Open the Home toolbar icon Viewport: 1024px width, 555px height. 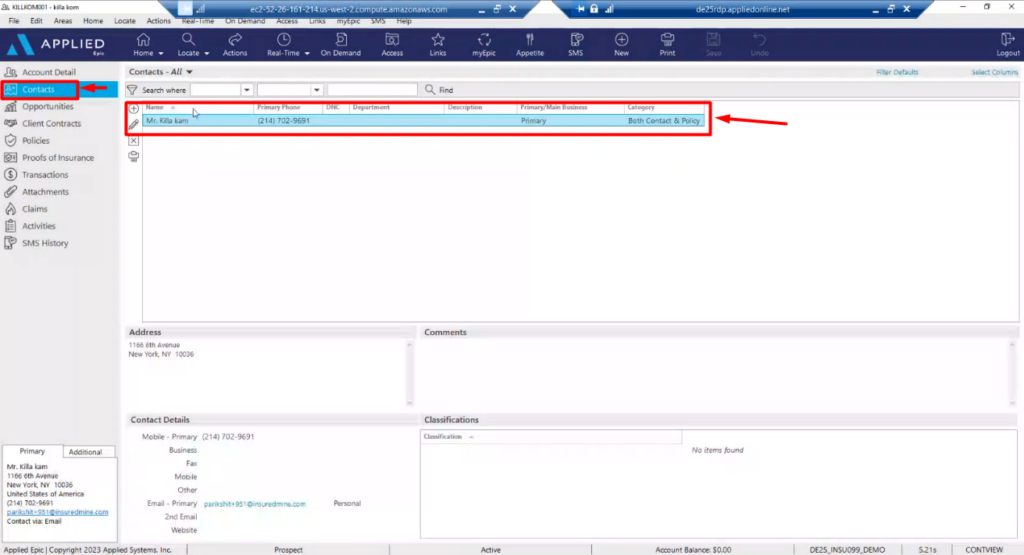(x=143, y=40)
